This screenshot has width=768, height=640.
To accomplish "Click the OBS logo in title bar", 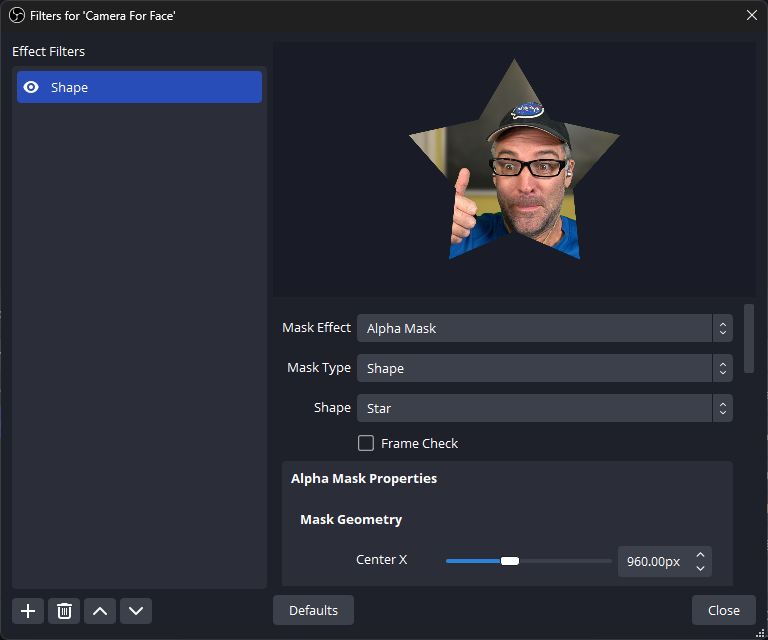I will [x=17, y=15].
